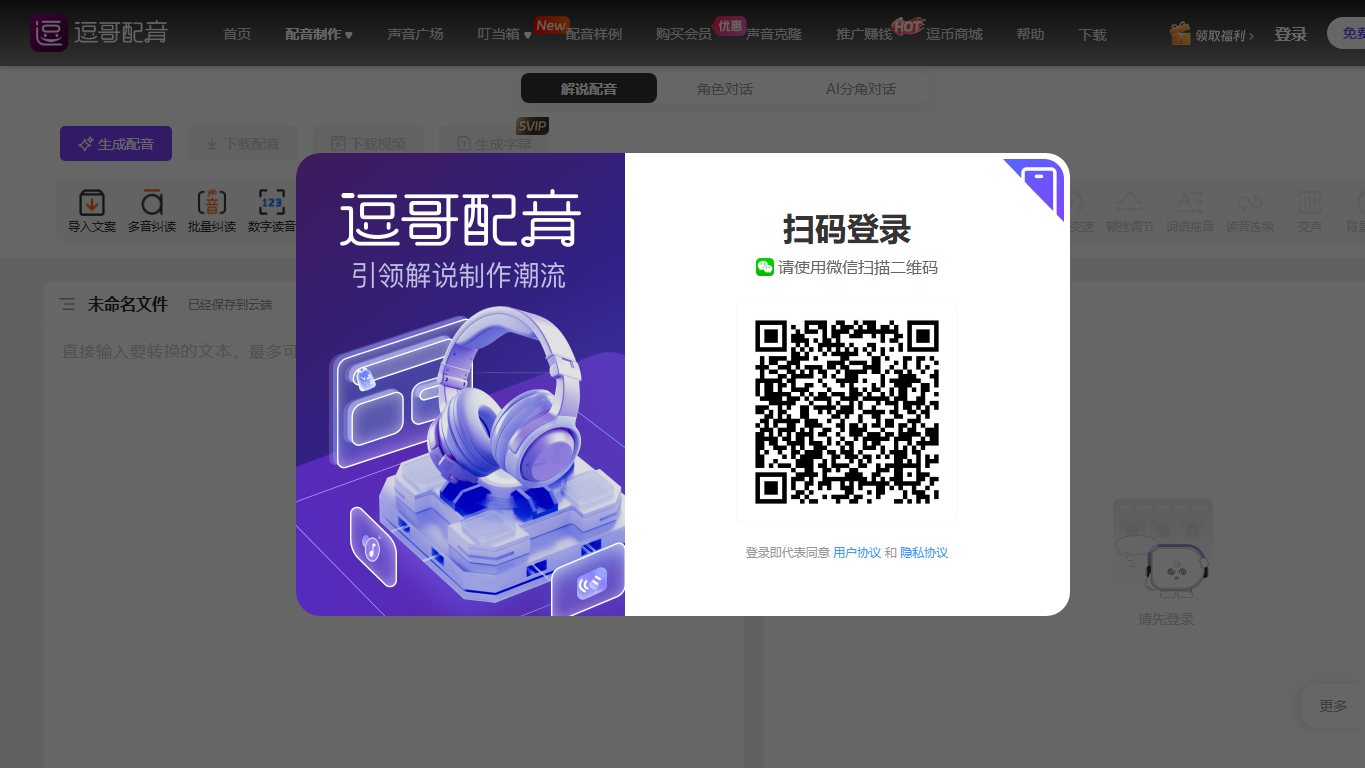Click the 逗哥配音 logo in header

tap(99, 33)
